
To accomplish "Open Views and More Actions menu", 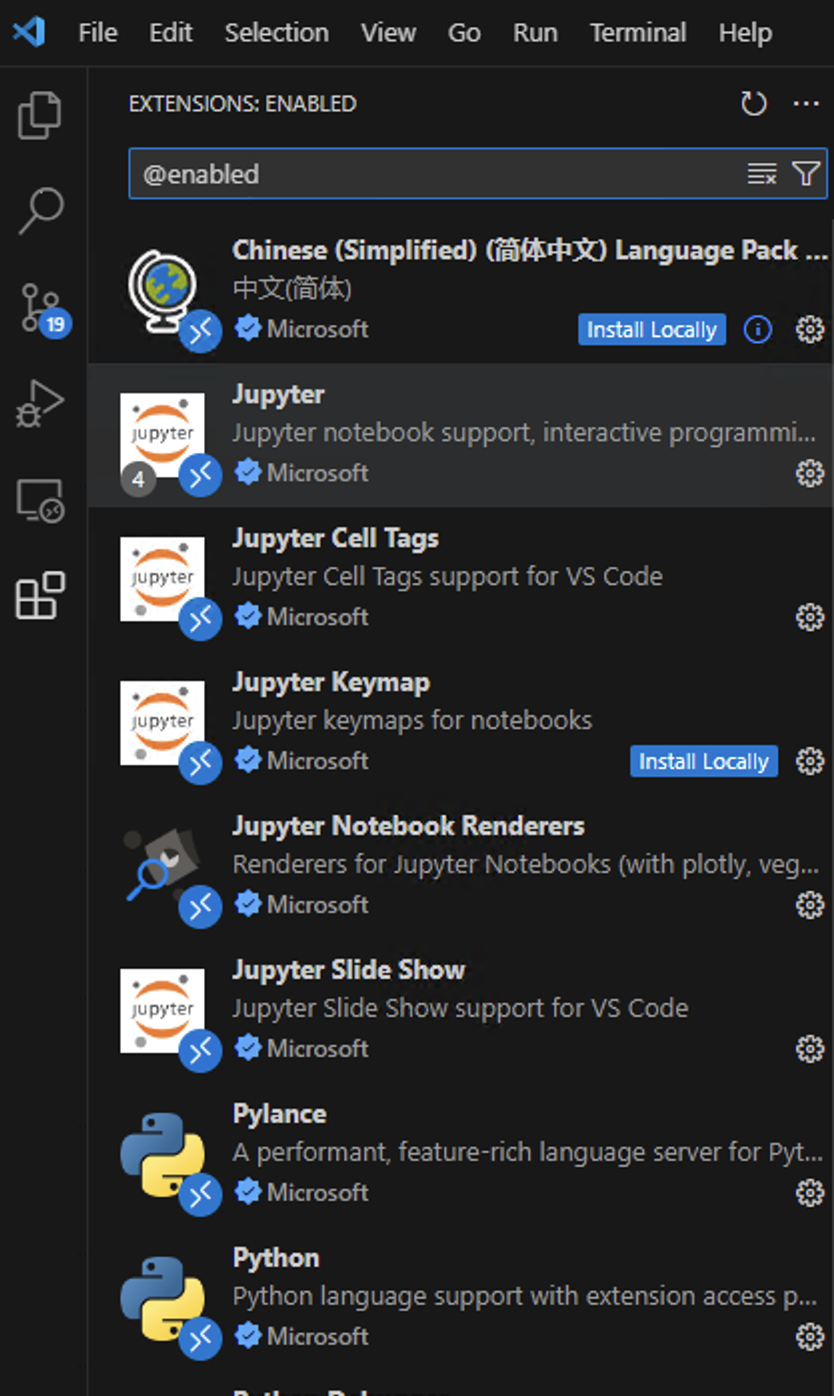I will coord(806,104).
